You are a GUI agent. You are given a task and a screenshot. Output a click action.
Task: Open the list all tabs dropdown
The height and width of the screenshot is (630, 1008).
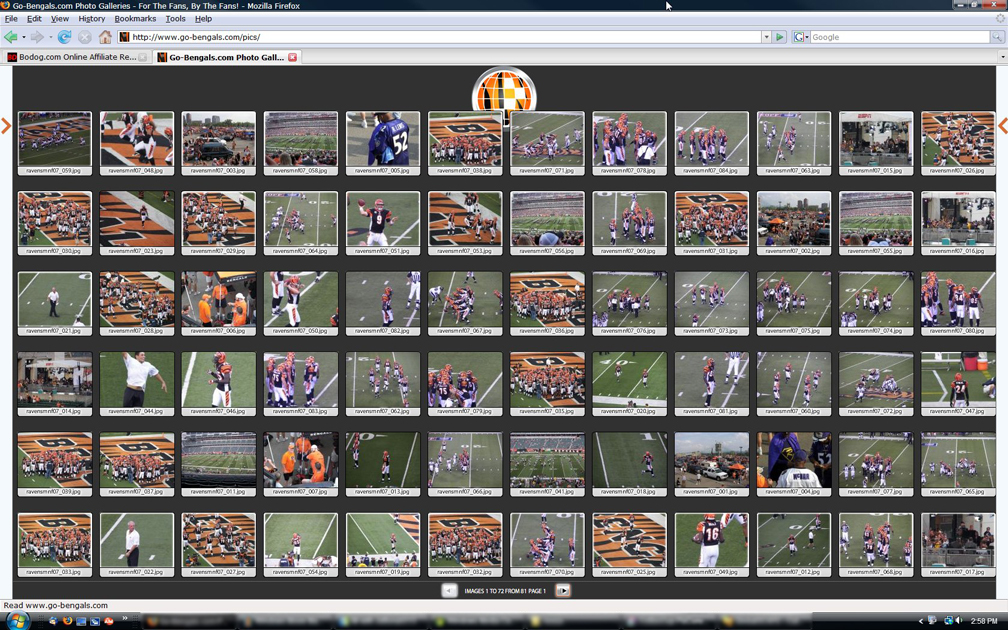point(1002,58)
